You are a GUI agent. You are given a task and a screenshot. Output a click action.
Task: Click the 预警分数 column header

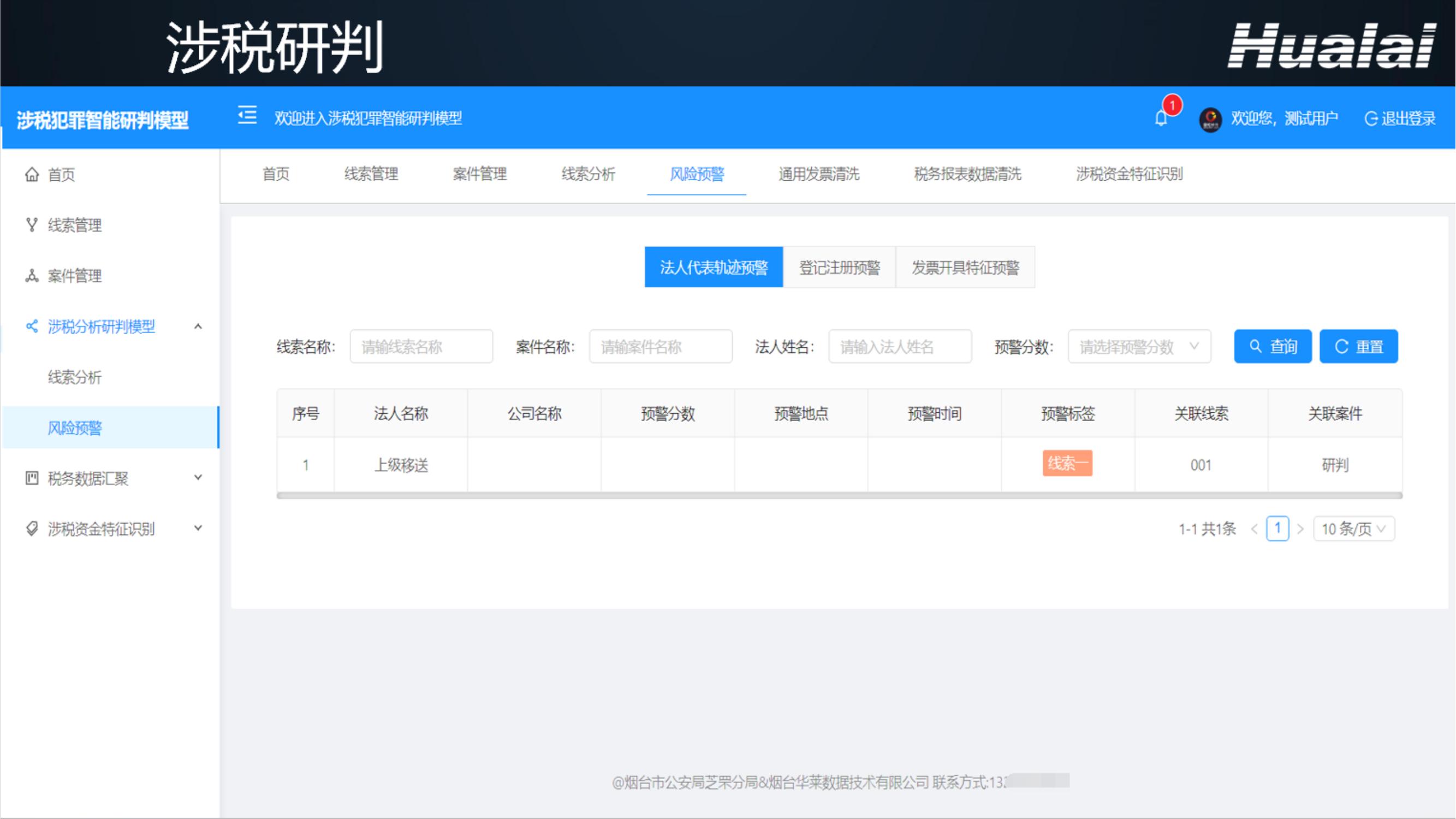(x=668, y=414)
